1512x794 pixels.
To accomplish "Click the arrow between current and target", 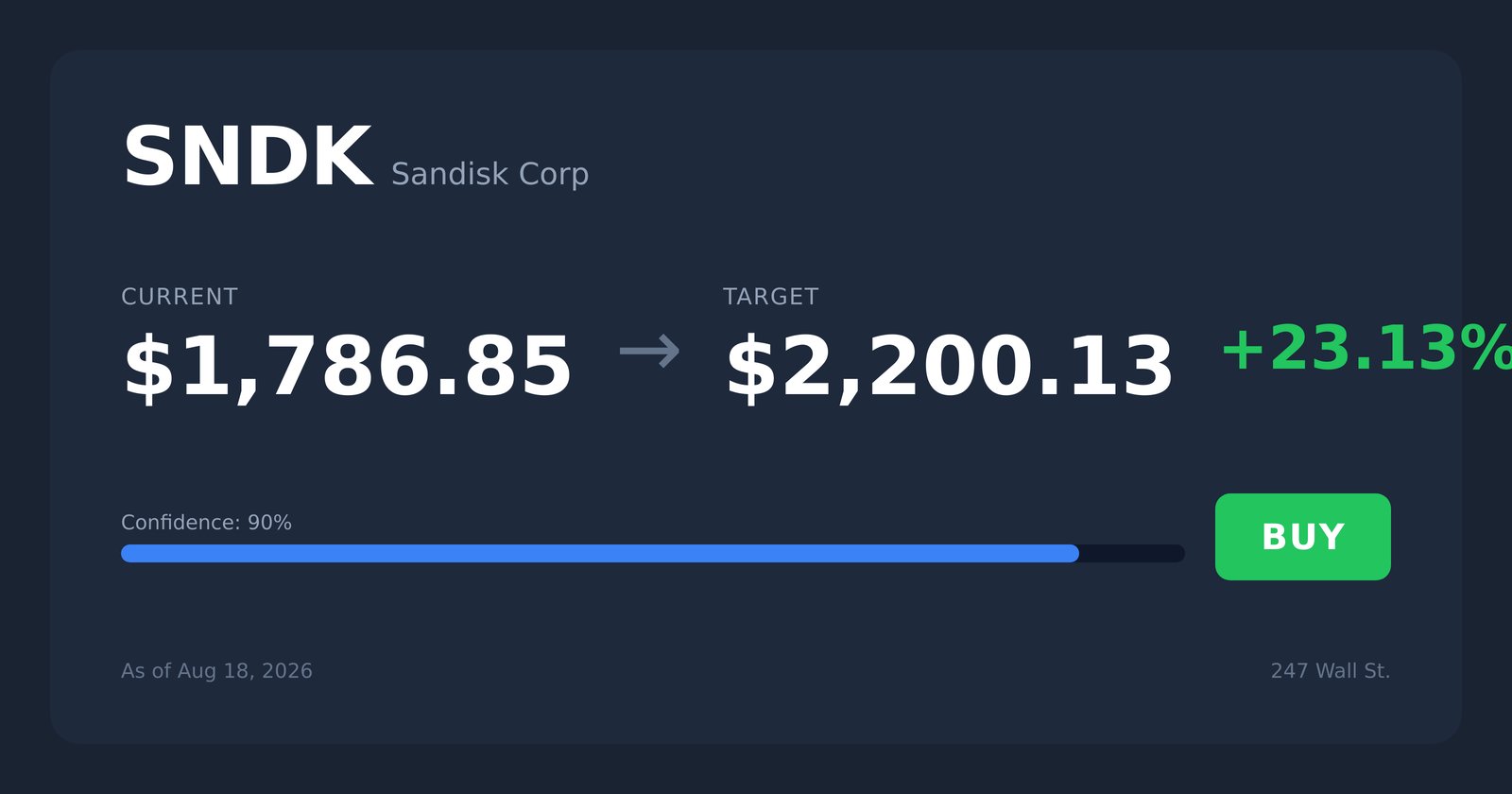I will tap(649, 351).
